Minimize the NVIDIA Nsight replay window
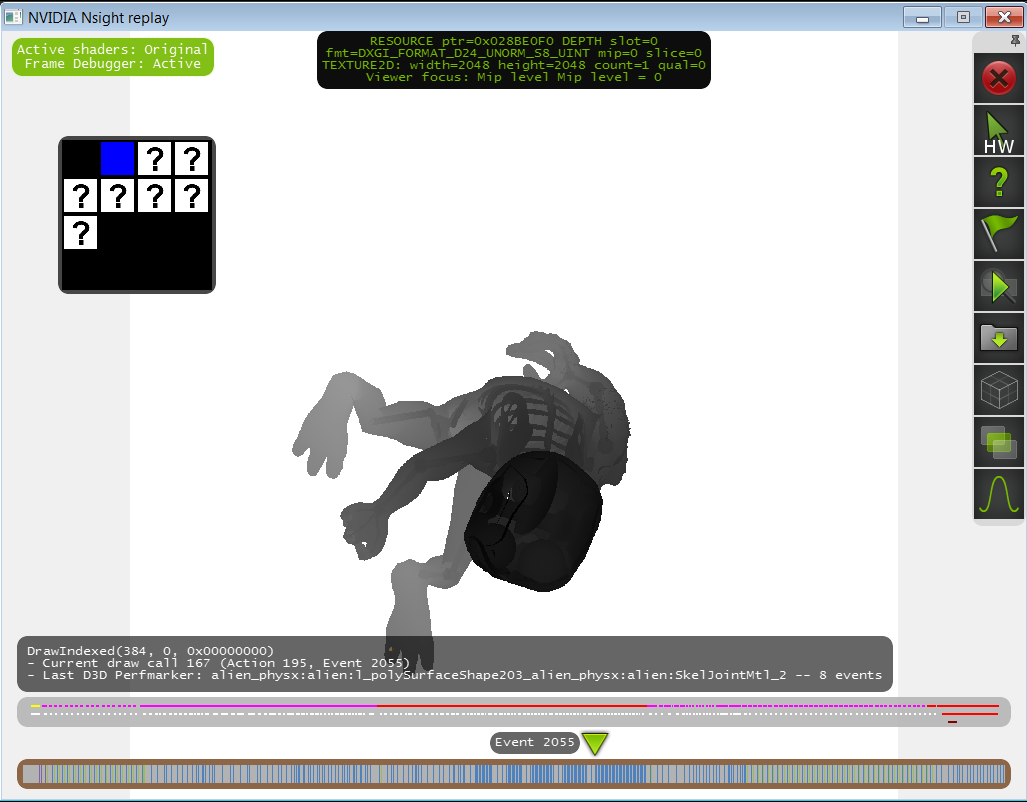This screenshot has height=802, width=1027. point(922,18)
